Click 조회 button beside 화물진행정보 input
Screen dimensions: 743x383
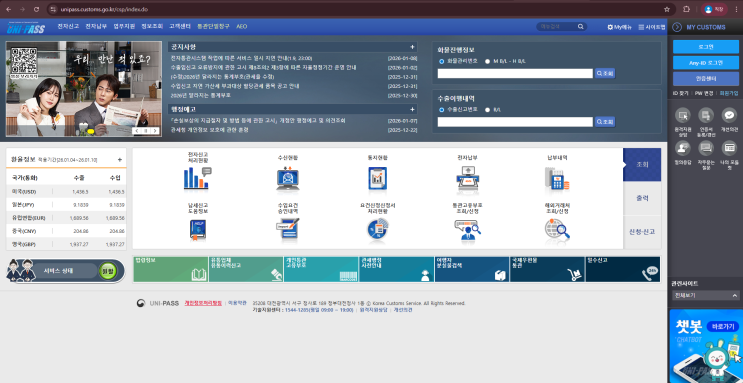[x=605, y=73]
